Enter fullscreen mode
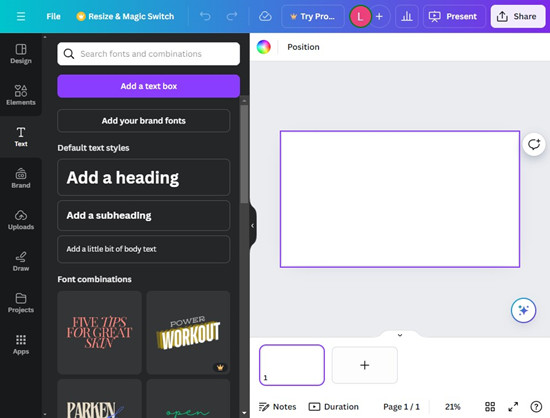Viewport: 550px width, 418px height. (513, 407)
